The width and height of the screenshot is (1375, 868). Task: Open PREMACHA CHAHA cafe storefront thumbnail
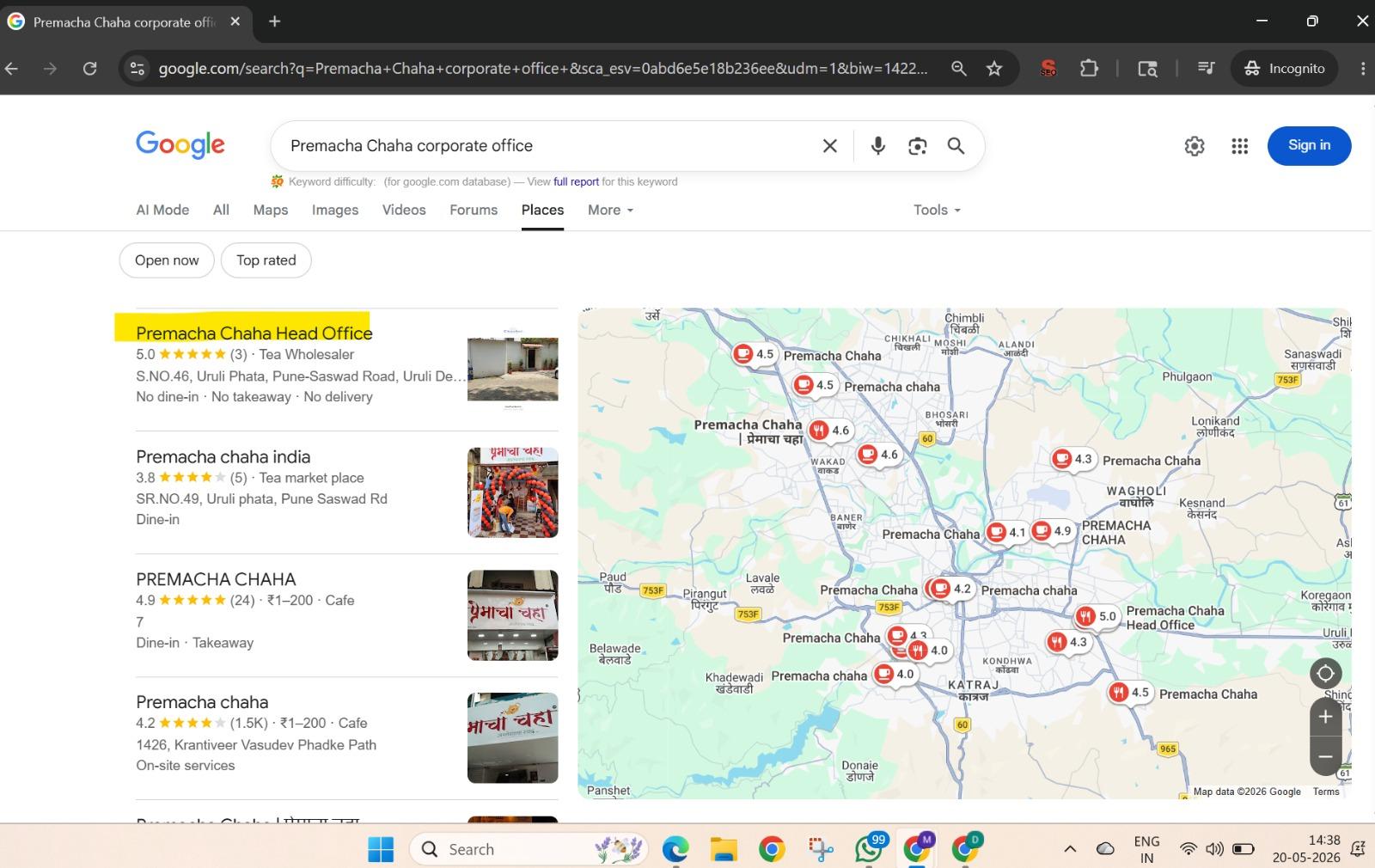(513, 615)
